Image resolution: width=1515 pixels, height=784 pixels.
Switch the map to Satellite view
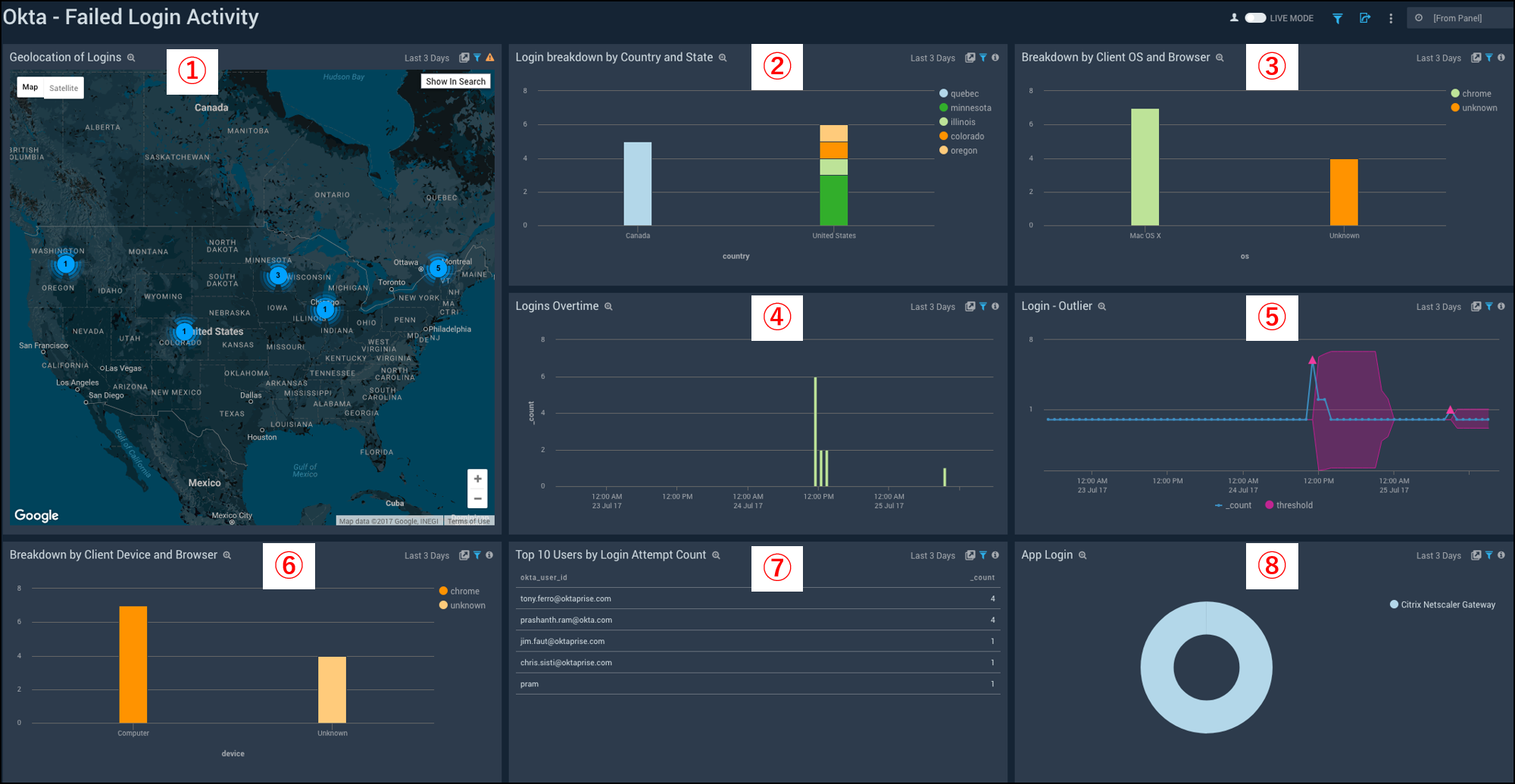pyautogui.click(x=64, y=88)
